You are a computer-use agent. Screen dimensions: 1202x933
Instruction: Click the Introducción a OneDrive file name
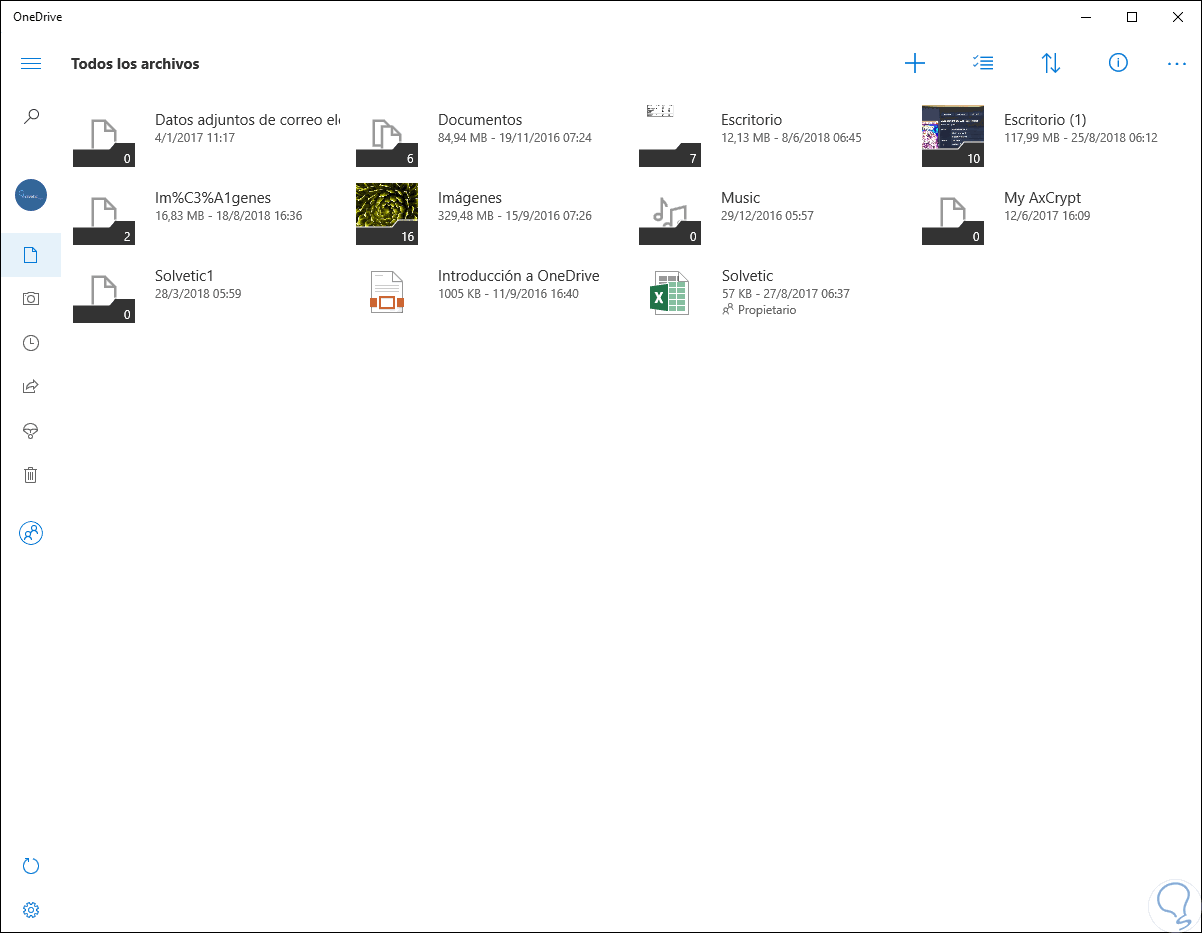[x=518, y=276]
